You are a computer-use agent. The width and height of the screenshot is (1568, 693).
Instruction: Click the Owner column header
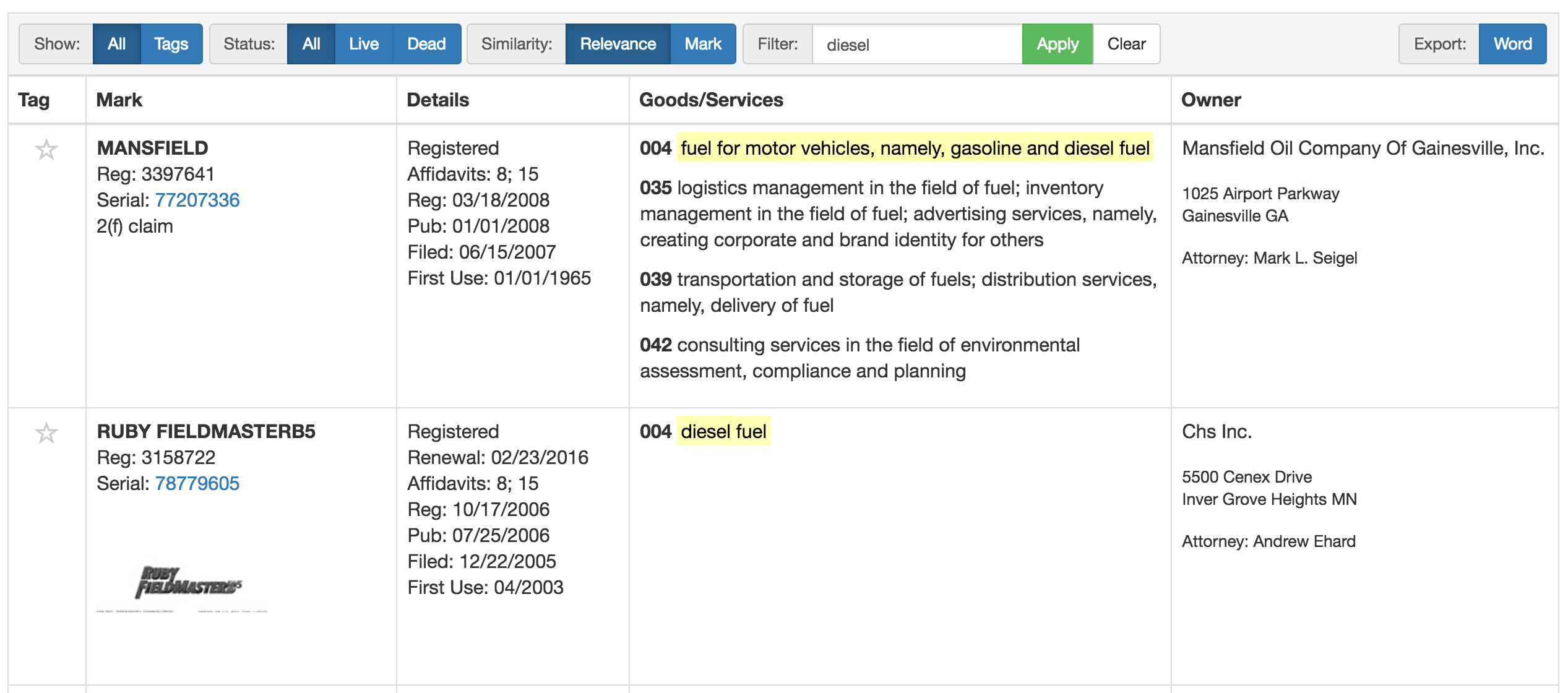tap(1211, 100)
